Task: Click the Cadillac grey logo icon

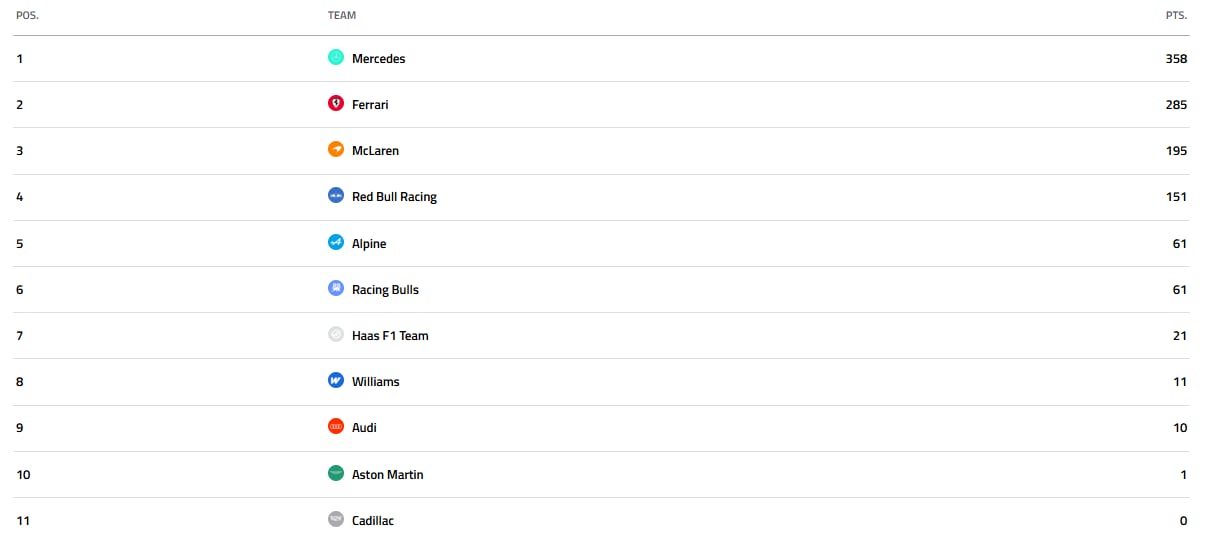Action: tap(336, 520)
